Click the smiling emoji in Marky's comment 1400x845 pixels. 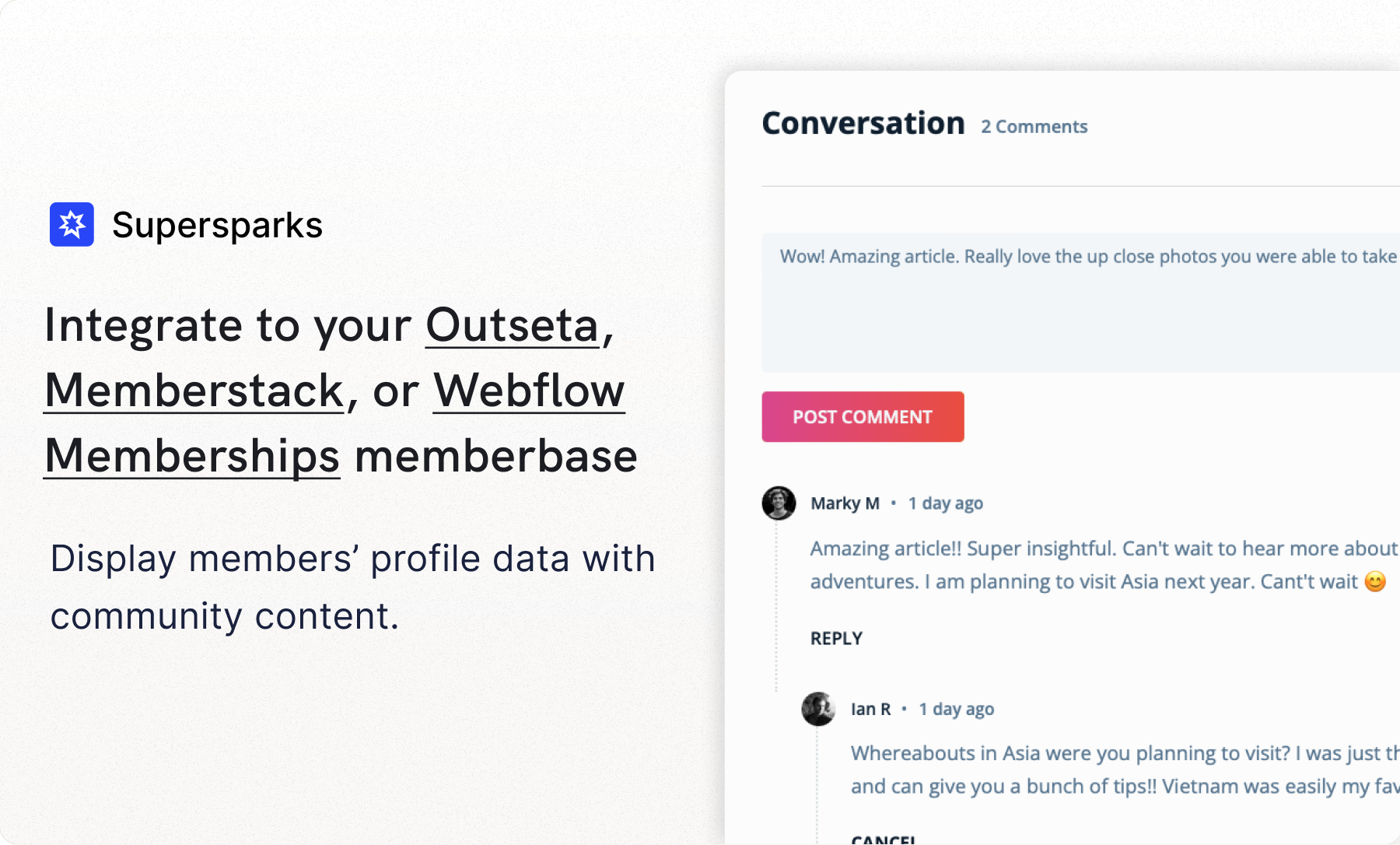(1375, 582)
